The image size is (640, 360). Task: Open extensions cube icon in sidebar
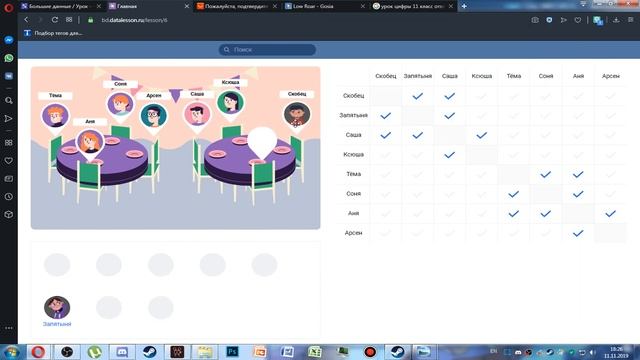point(9,215)
